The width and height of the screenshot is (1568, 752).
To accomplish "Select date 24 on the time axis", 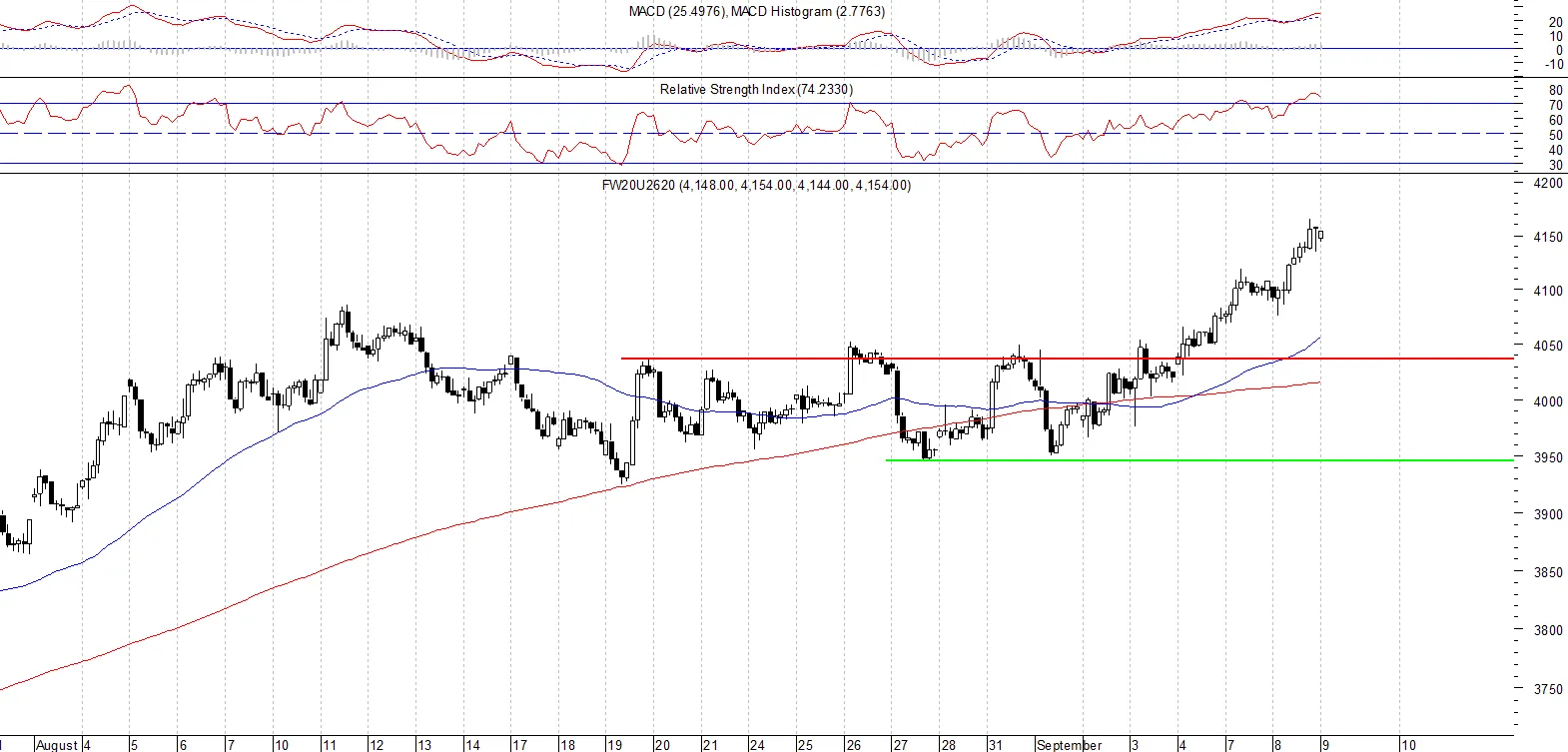I will (x=757, y=744).
